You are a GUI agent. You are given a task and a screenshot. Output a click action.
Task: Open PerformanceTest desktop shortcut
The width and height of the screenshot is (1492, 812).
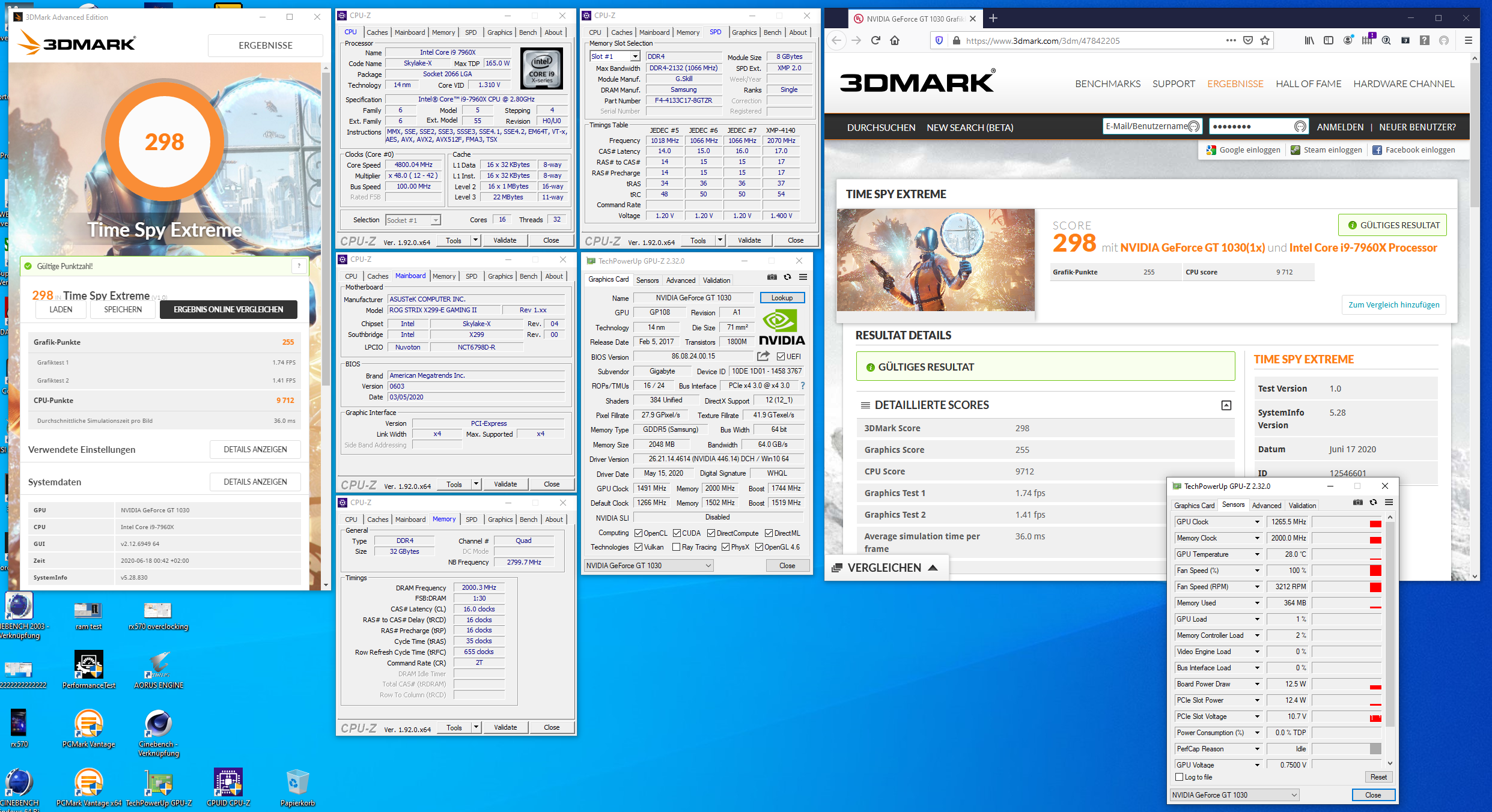point(89,669)
